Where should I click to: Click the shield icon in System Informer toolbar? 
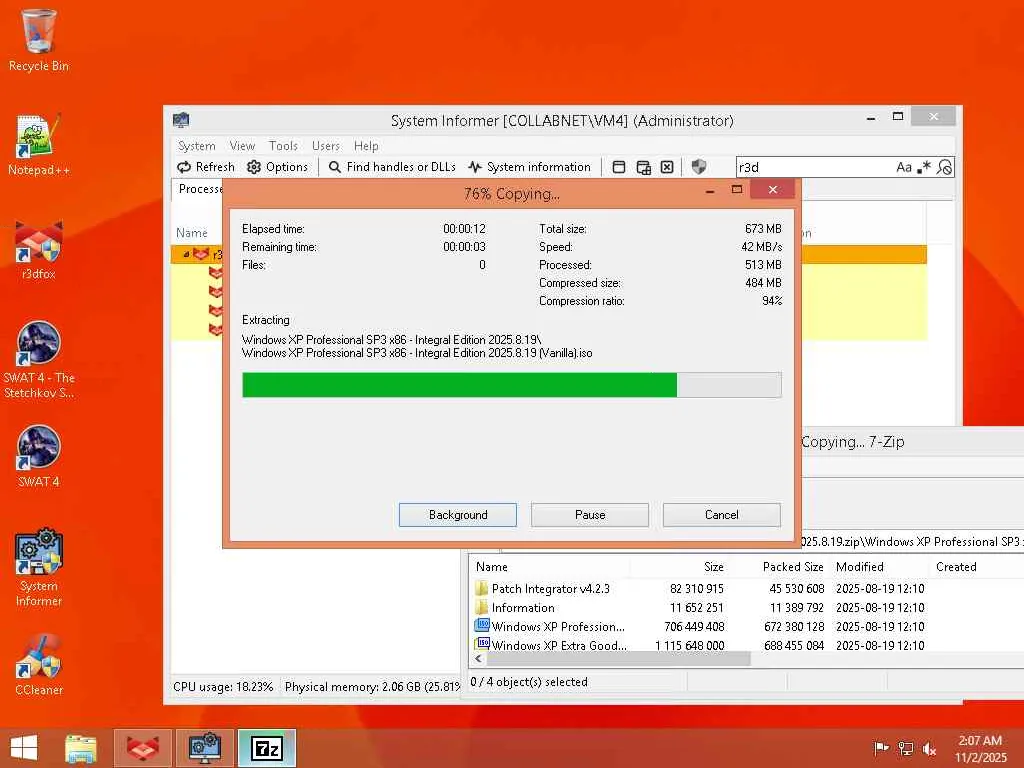(x=699, y=167)
